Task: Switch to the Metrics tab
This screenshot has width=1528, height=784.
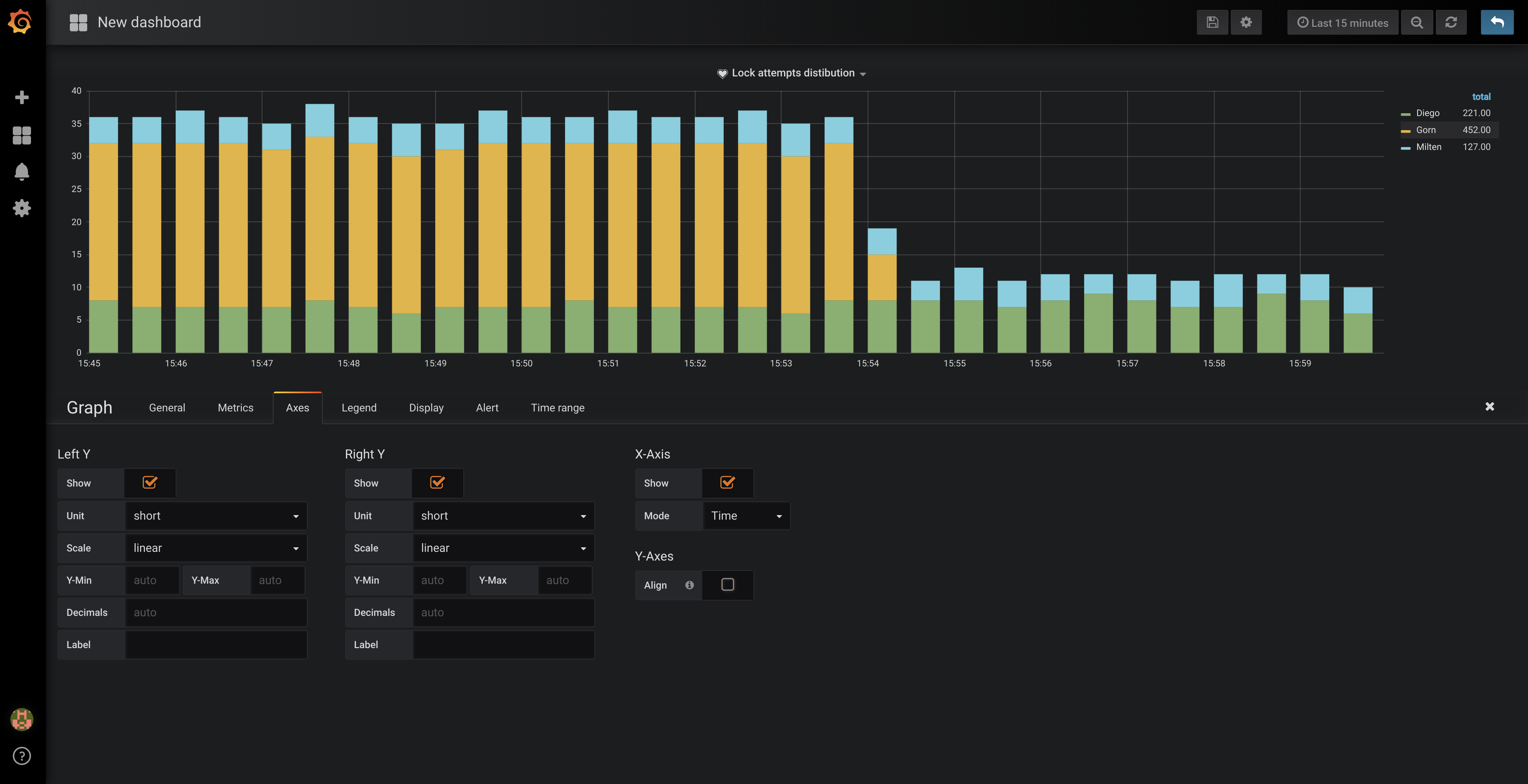Action: coord(236,408)
